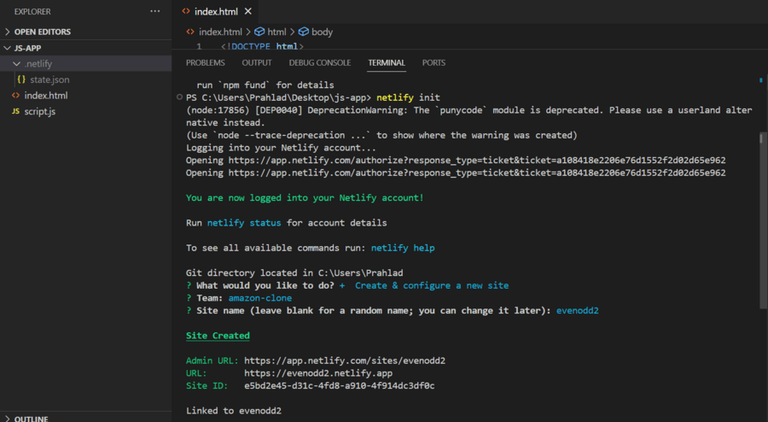This screenshot has height=422, width=768.
Task: Open the first app.netlify.com authorize URL
Action: pyautogui.click(x=477, y=160)
